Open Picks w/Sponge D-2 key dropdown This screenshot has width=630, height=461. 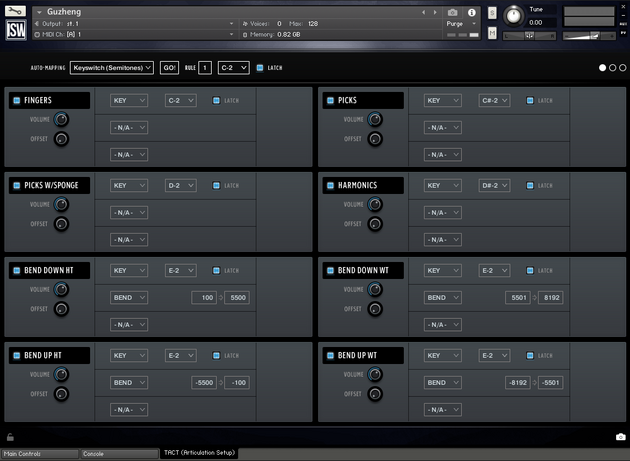pos(181,186)
